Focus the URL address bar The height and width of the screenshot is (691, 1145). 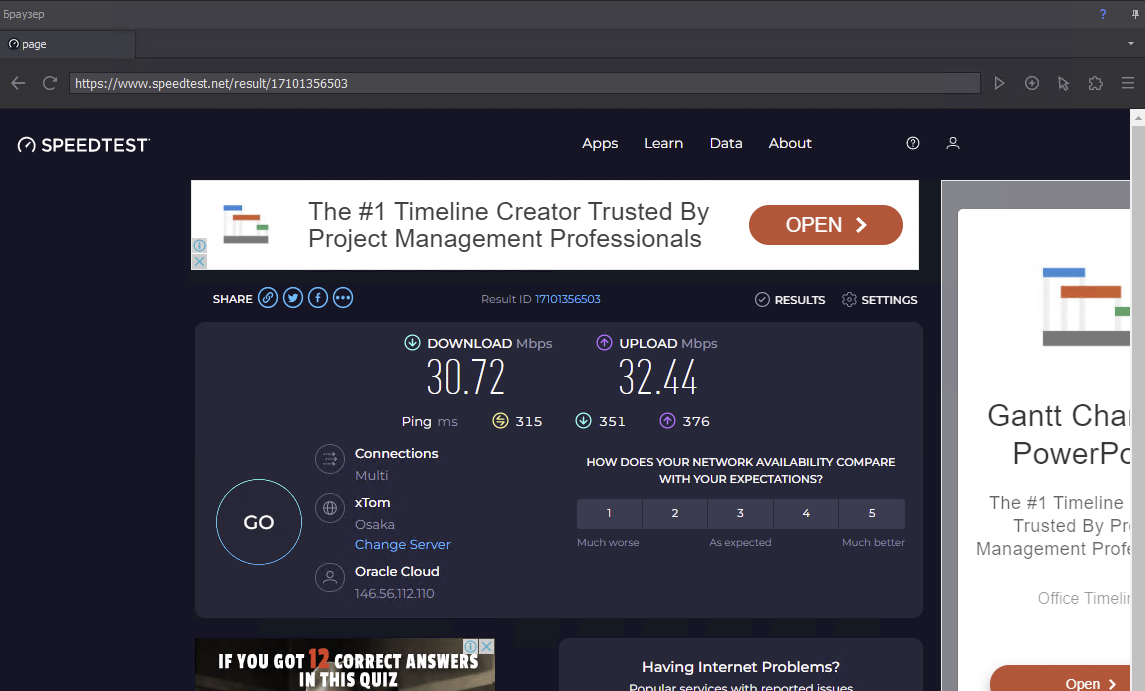pos(524,83)
